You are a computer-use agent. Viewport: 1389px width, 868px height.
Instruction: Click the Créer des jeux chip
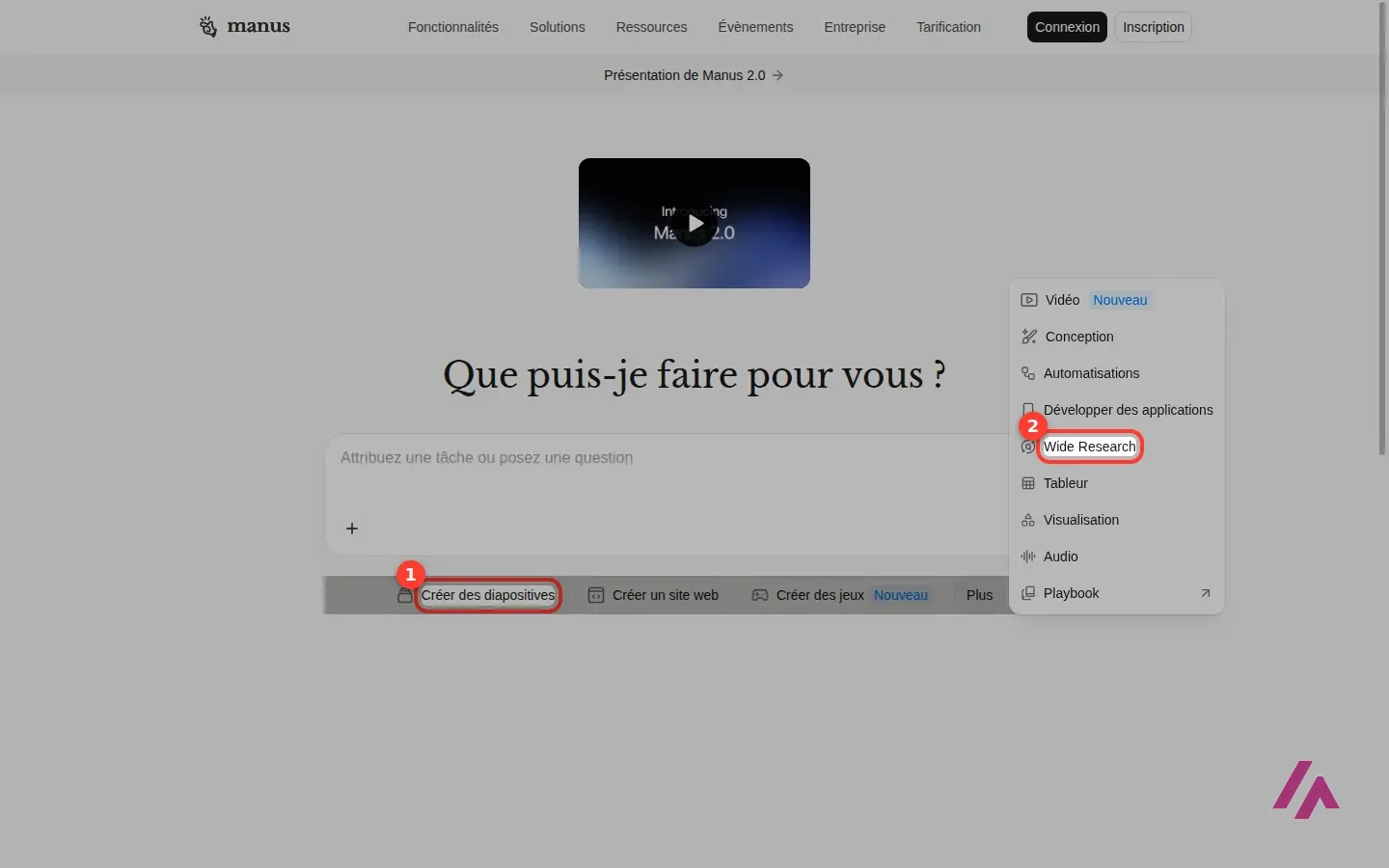click(840, 595)
